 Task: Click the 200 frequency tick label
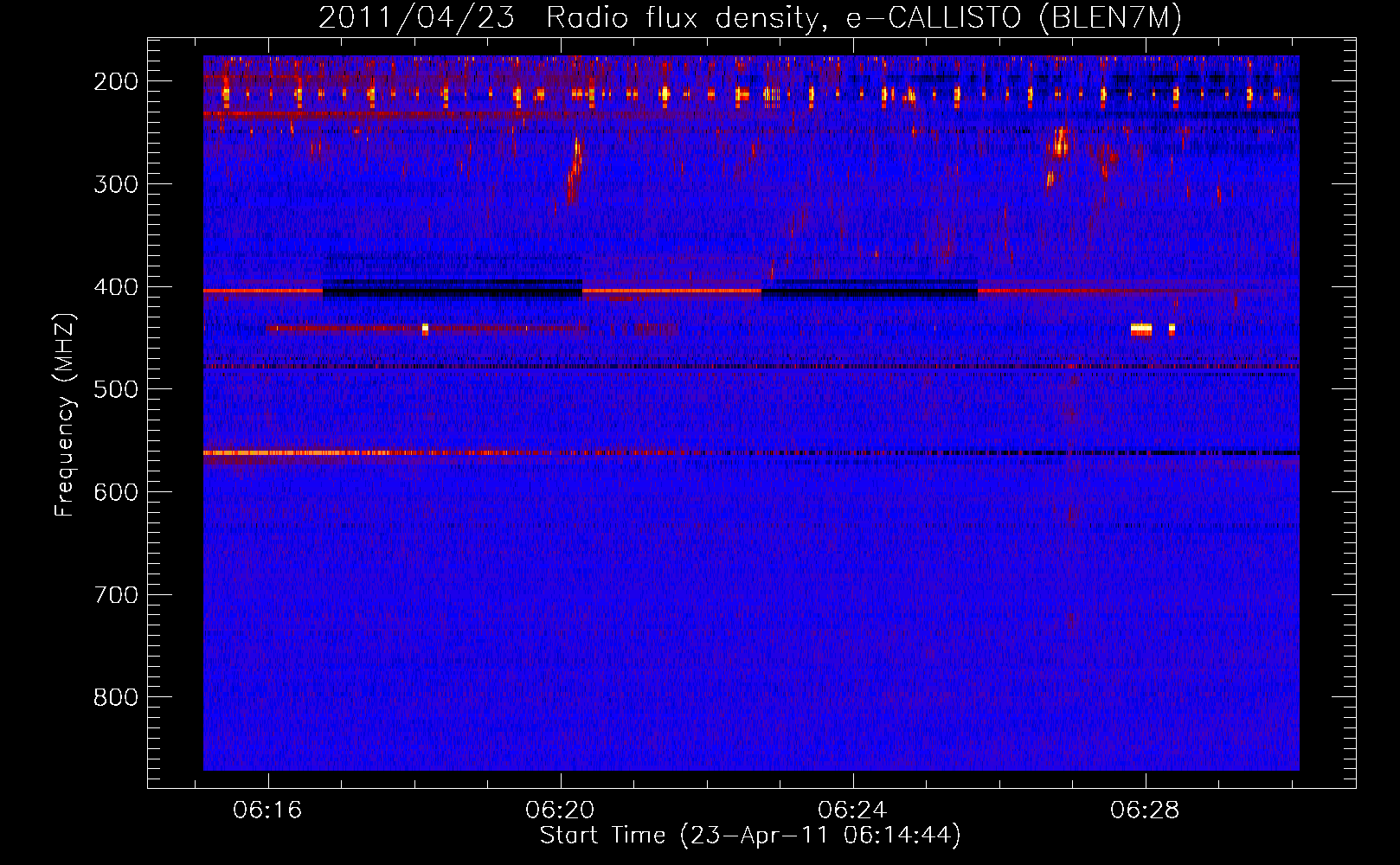tap(116, 81)
